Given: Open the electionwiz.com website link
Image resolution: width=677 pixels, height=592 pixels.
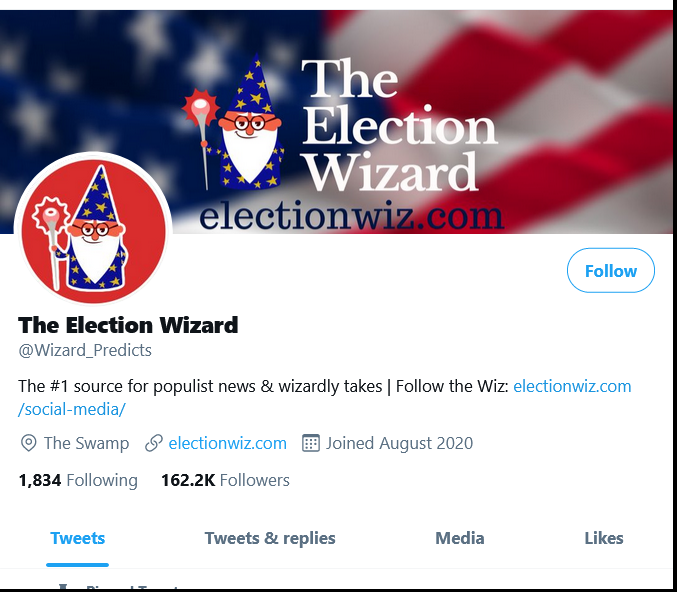Looking at the screenshot, I should coord(228,443).
